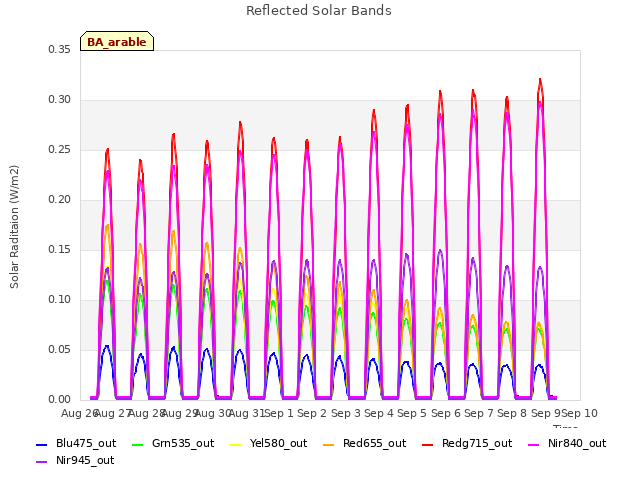
Task: Click the Solar Raditaion (W/m2) axis label
Action: coord(14,227)
